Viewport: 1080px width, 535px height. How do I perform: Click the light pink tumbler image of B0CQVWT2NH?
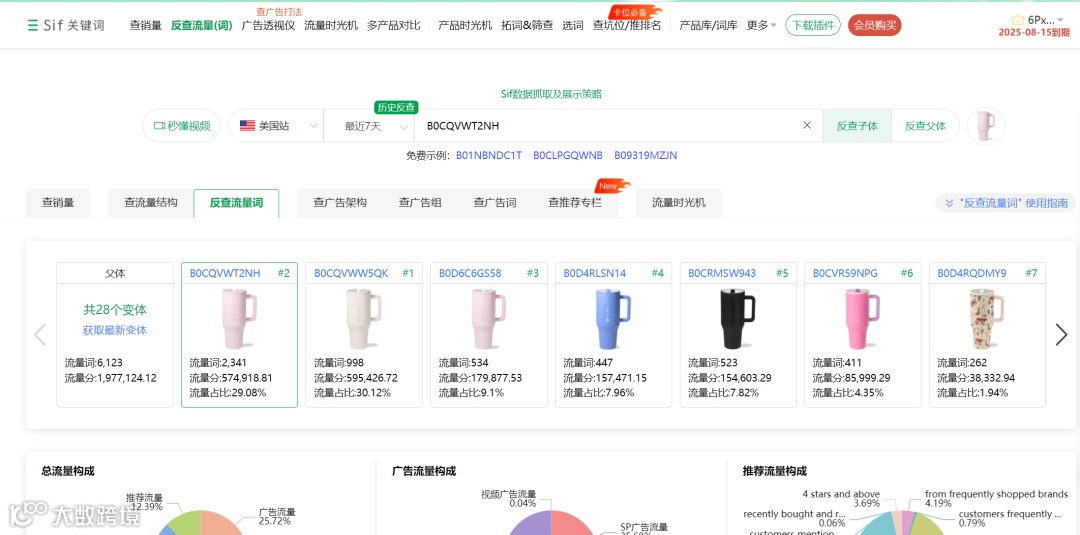point(238,319)
